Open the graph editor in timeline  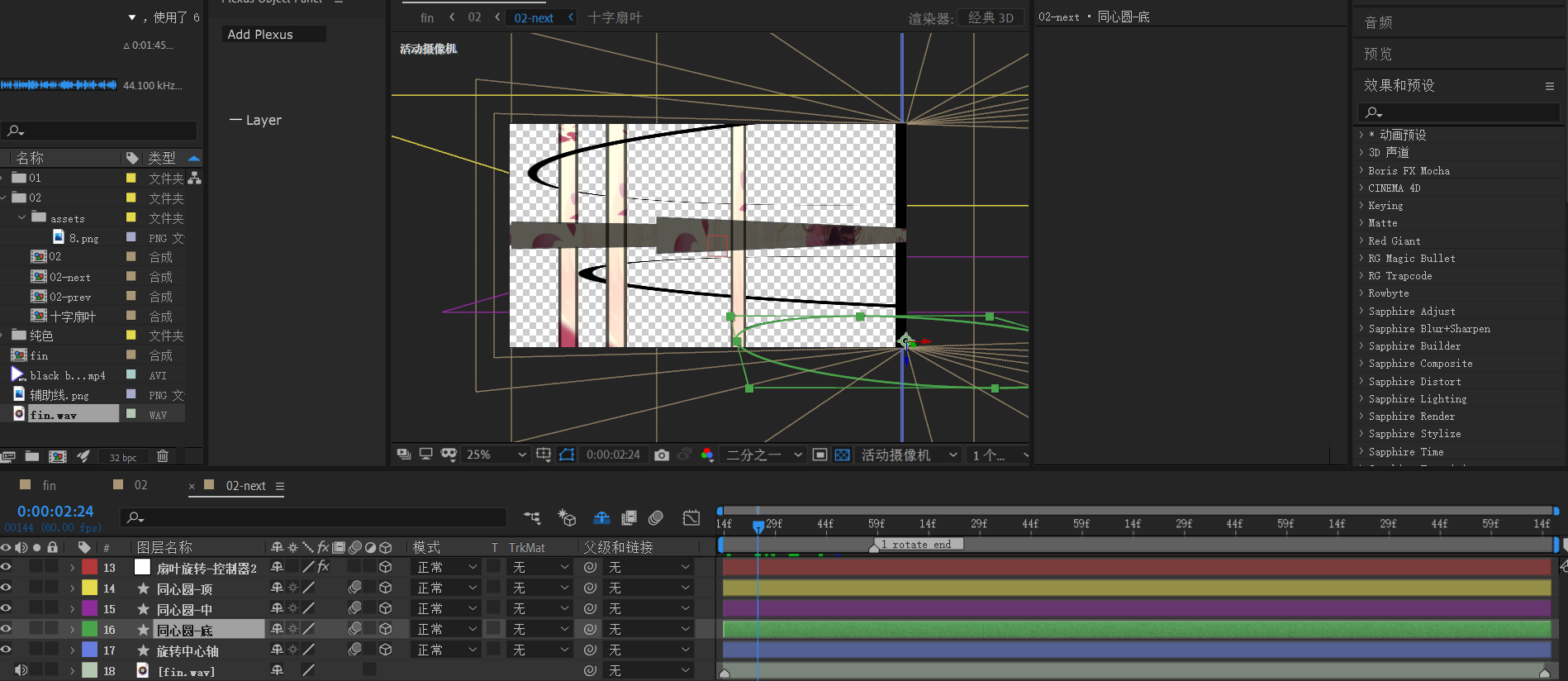691,517
